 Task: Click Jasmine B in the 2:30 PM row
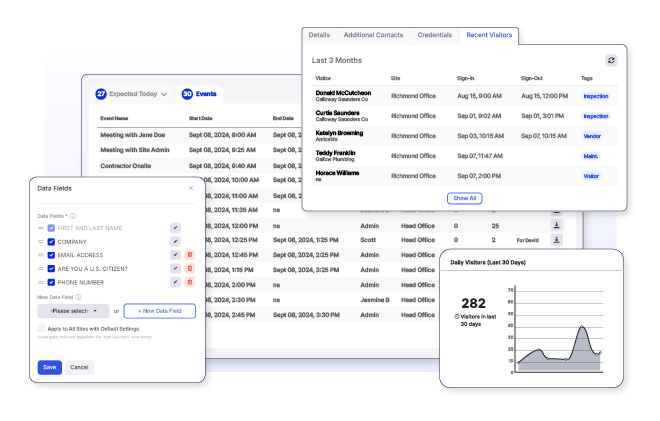tap(375, 300)
